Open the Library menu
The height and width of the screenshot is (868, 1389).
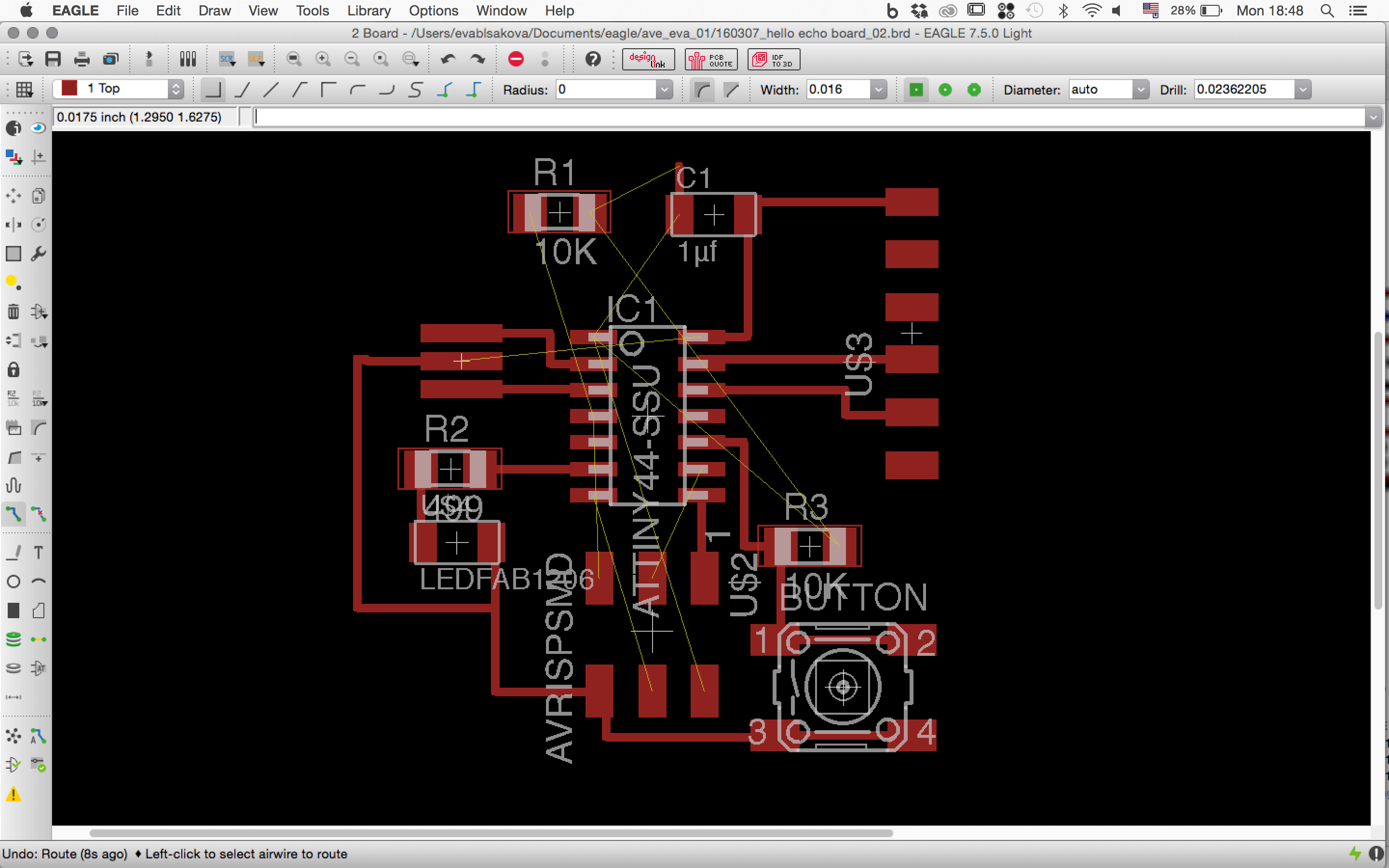coord(368,10)
